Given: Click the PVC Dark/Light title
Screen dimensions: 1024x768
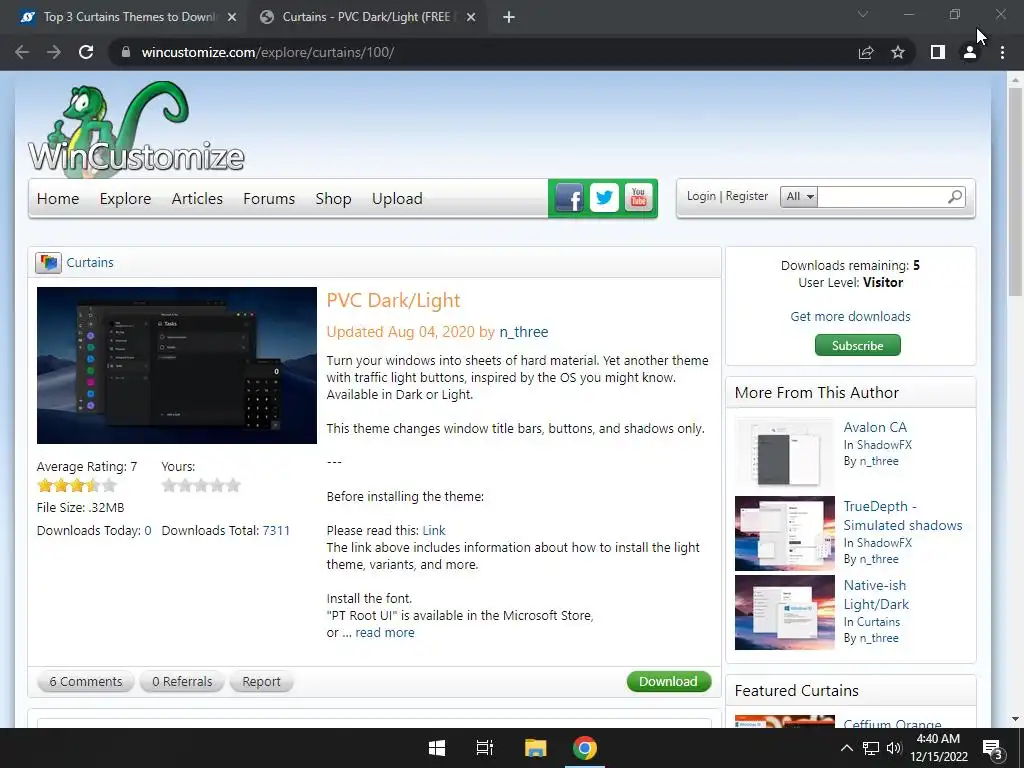Looking at the screenshot, I should point(393,300).
